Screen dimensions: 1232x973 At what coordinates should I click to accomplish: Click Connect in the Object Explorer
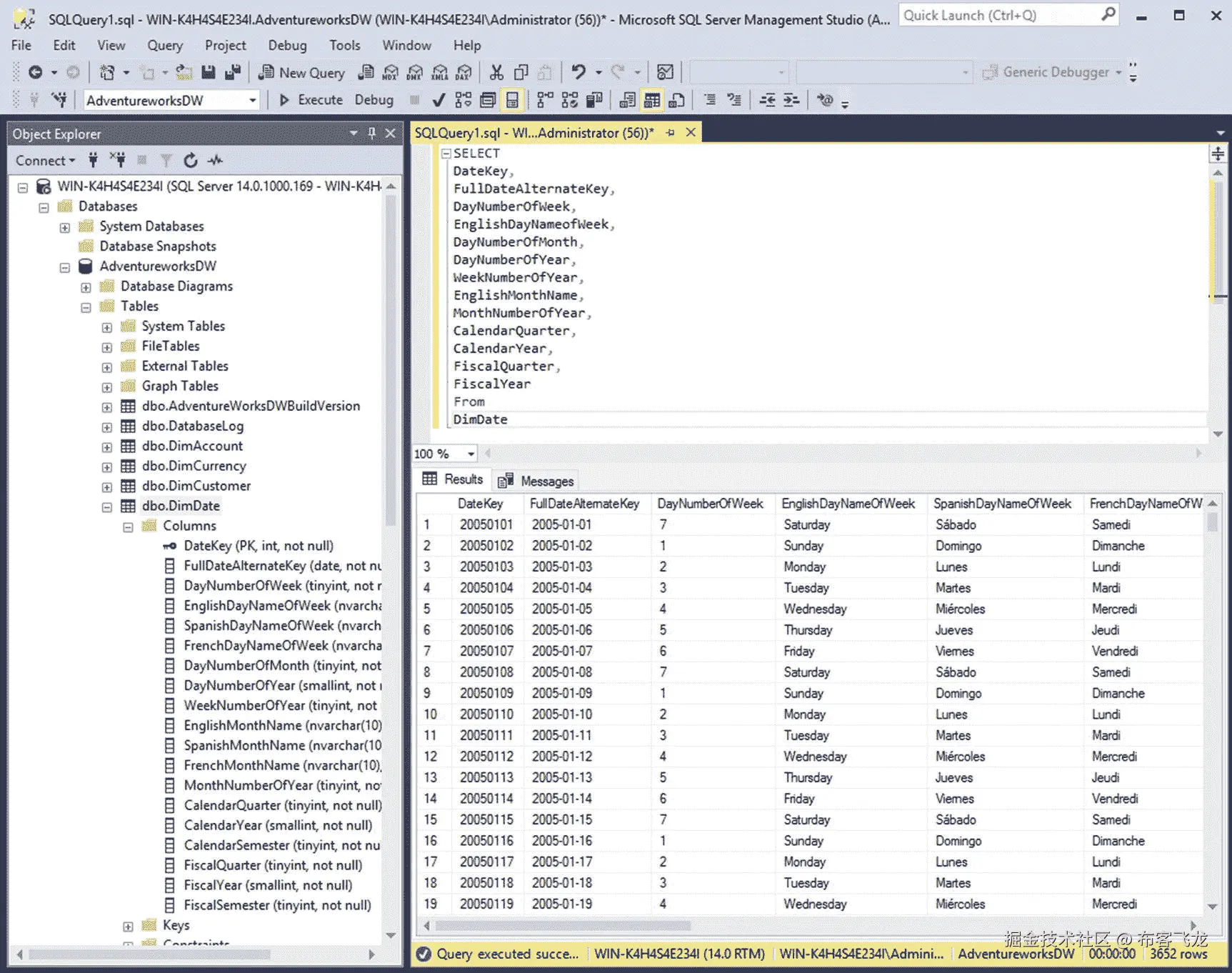[x=41, y=160]
